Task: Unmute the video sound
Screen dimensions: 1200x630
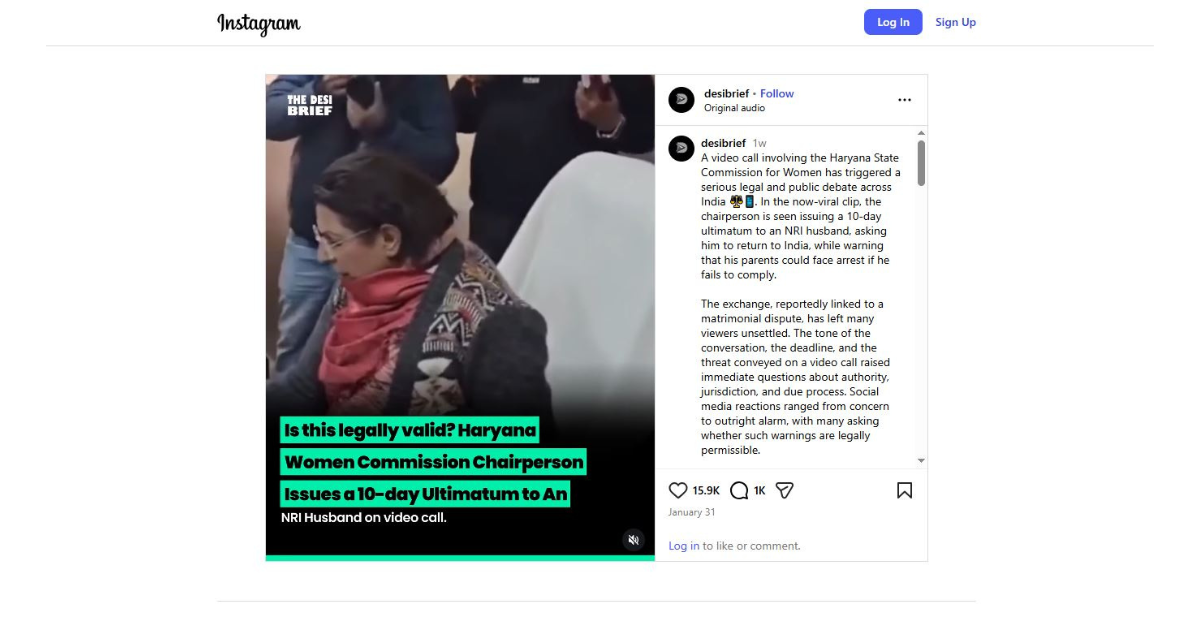Action: click(633, 540)
